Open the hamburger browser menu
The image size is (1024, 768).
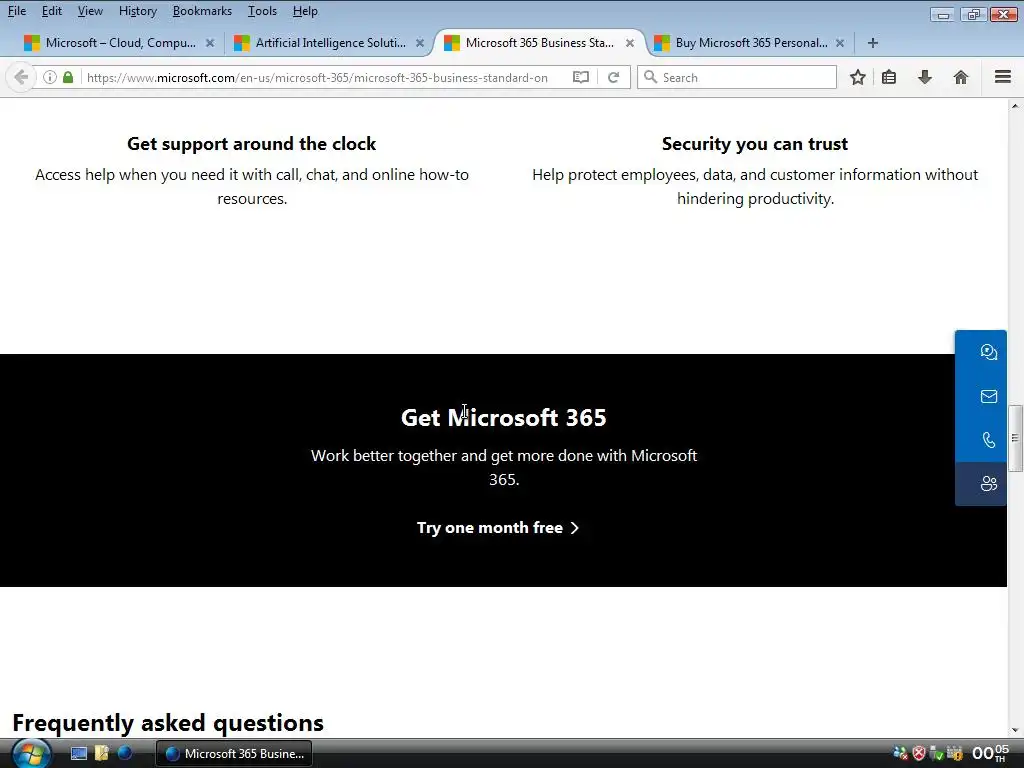click(x=1003, y=77)
